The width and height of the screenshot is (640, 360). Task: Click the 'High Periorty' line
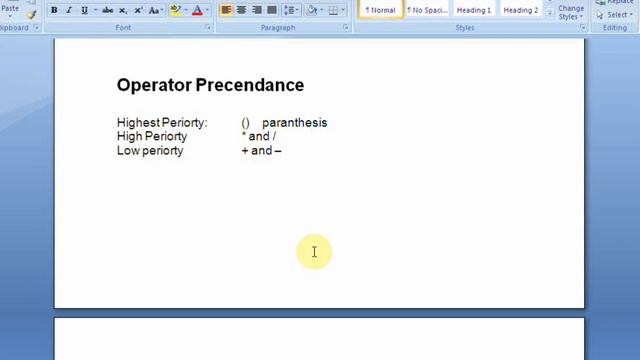tap(152, 136)
